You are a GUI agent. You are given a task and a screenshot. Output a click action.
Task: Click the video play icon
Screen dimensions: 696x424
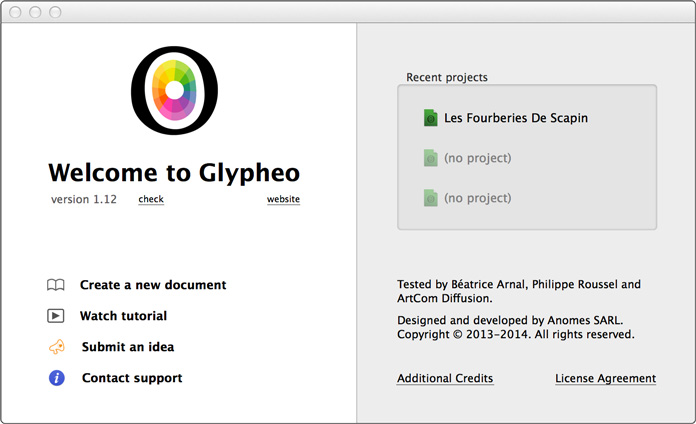(56, 316)
